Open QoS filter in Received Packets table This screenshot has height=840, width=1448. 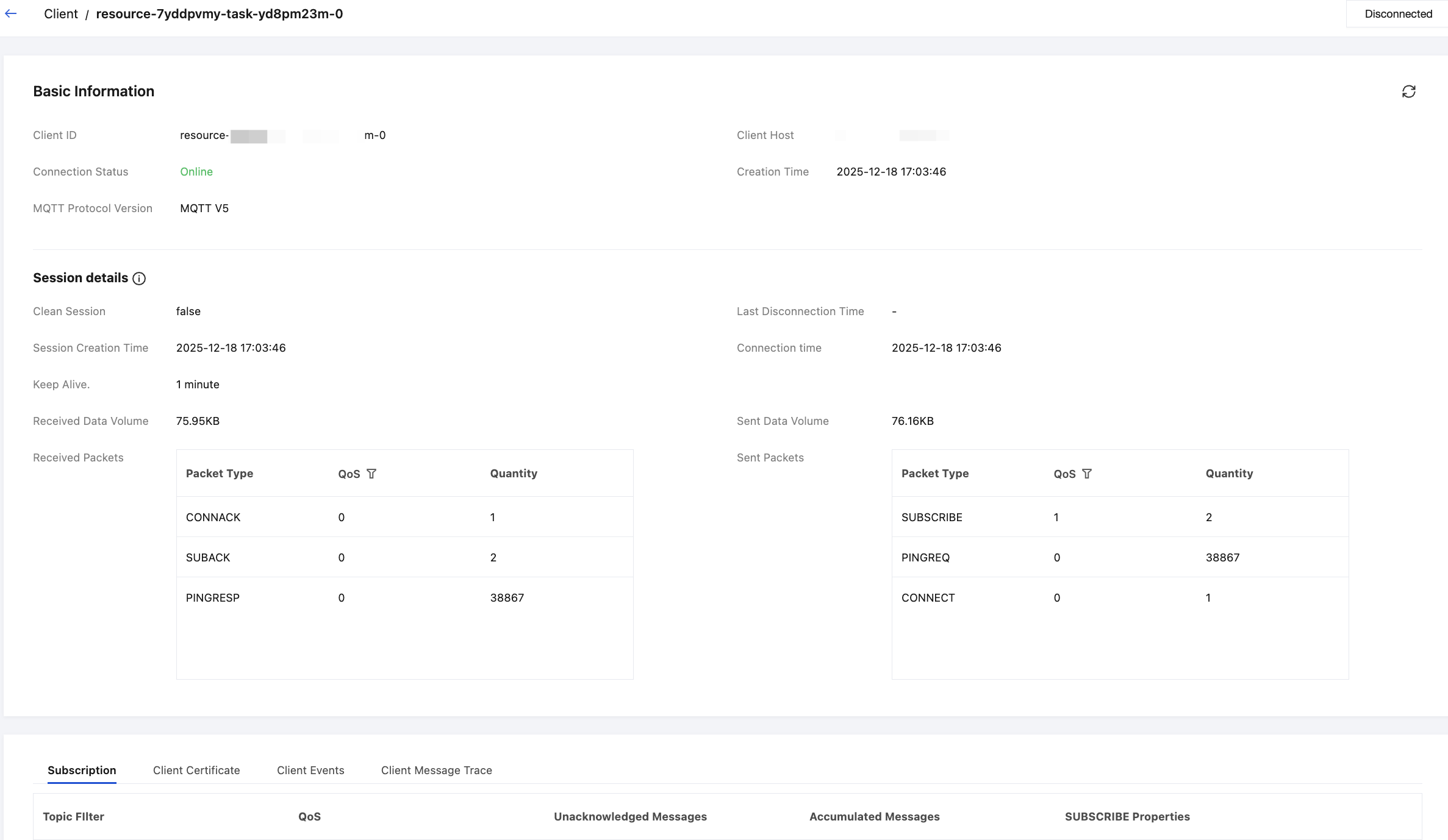pyautogui.click(x=371, y=474)
